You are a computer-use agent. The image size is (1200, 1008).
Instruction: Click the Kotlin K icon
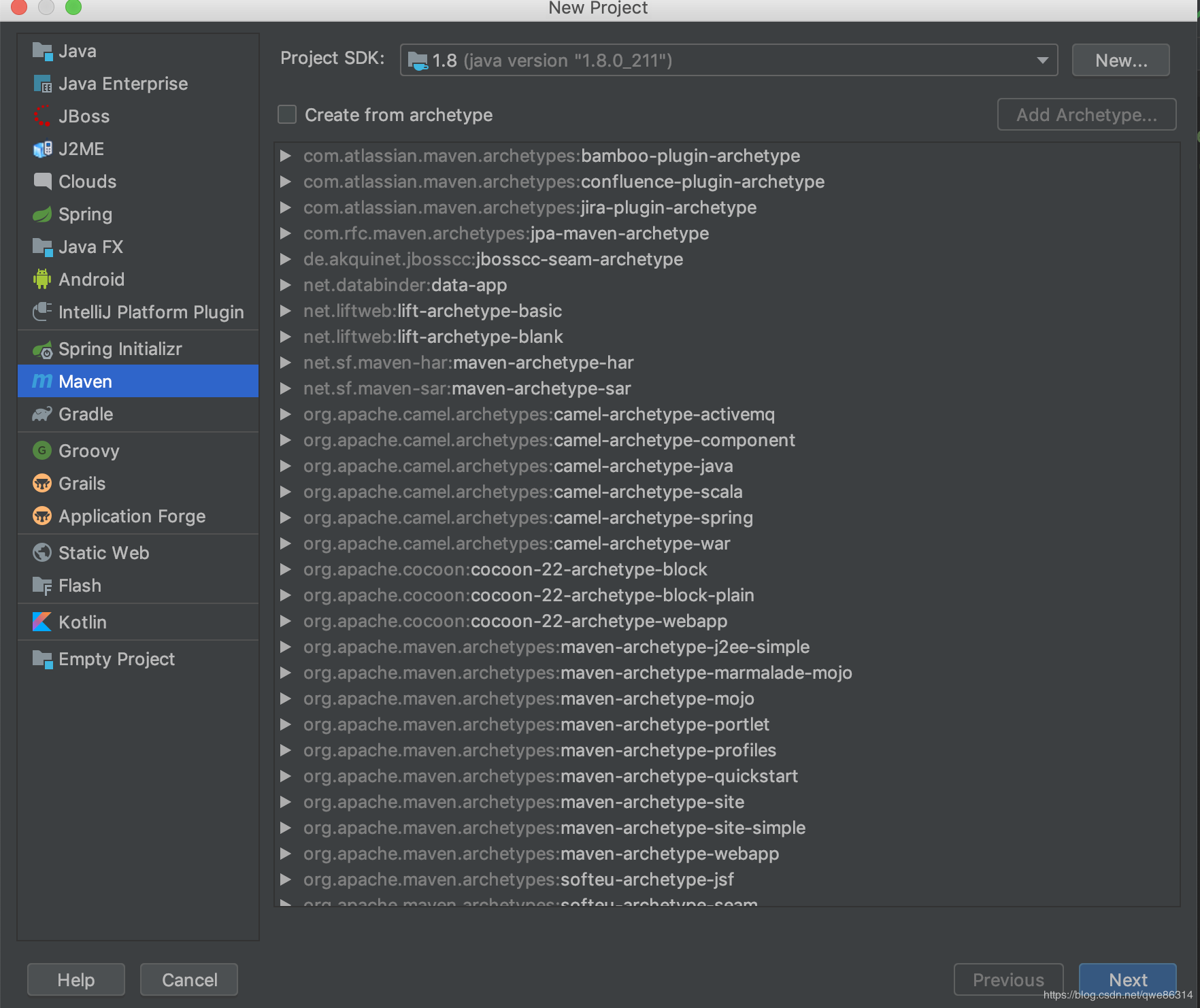[x=42, y=622]
